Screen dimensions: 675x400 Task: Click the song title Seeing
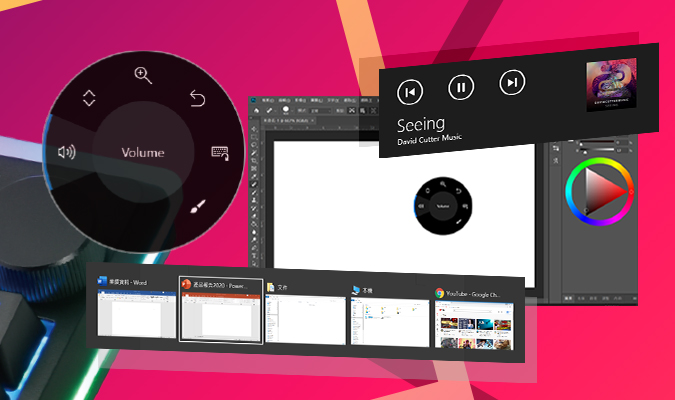(x=420, y=127)
